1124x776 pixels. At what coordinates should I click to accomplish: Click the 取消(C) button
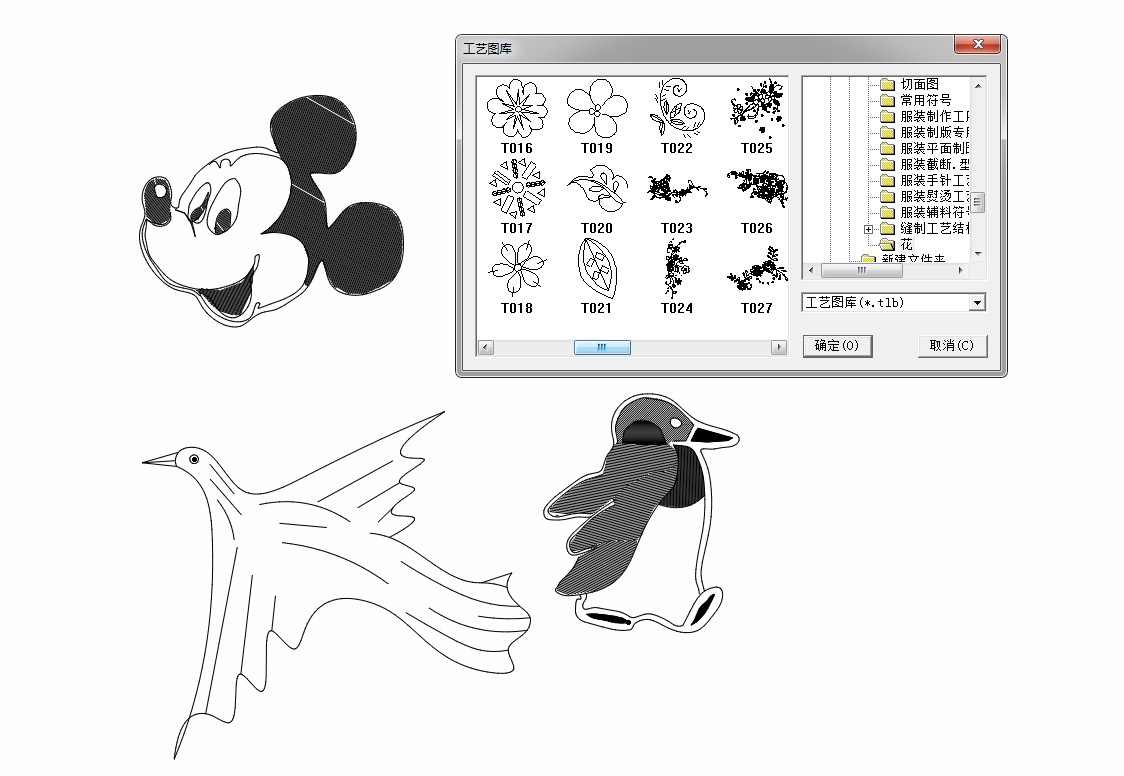(x=952, y=346)
